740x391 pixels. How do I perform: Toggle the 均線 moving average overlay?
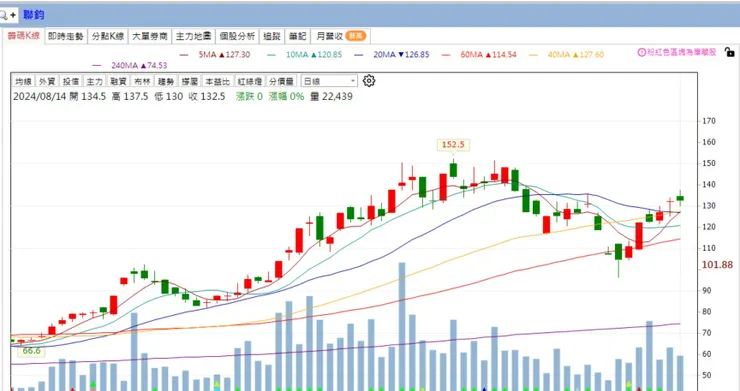(23, 81)
